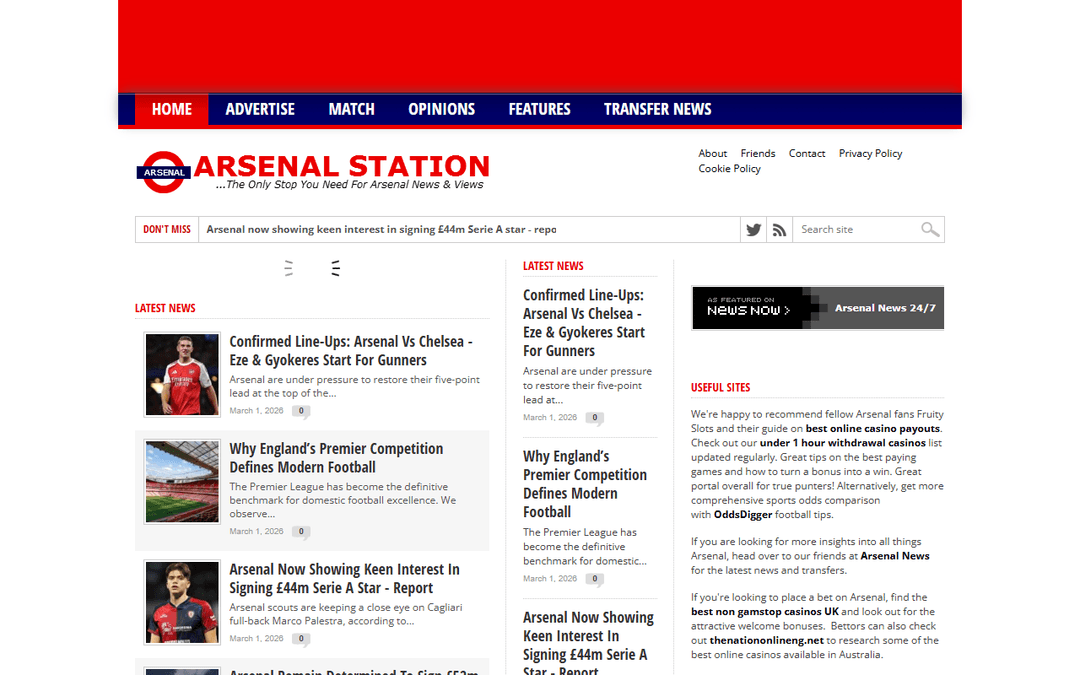This screenshot has width=1080, height=675.
Task: Open middle column Why England's Premier Competition headline
Action: click(585, 484)
